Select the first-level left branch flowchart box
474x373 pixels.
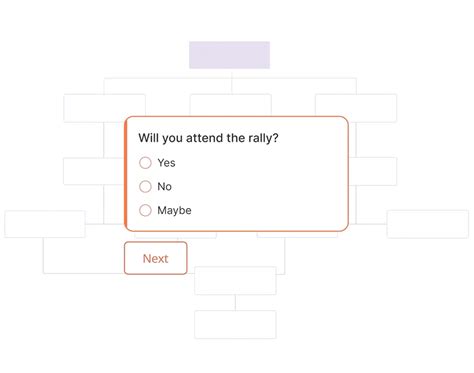pos(104,108)
